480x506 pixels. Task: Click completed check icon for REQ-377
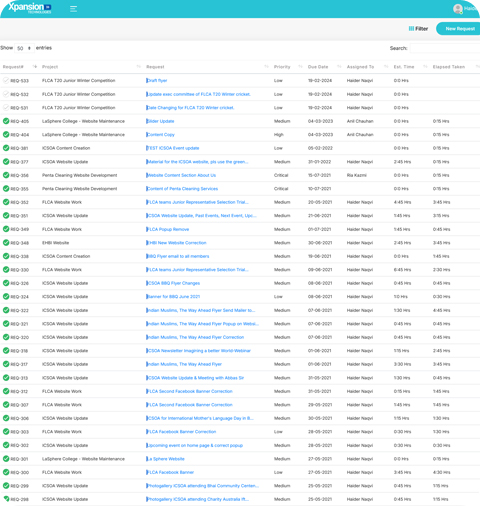(x=6, y=162)
